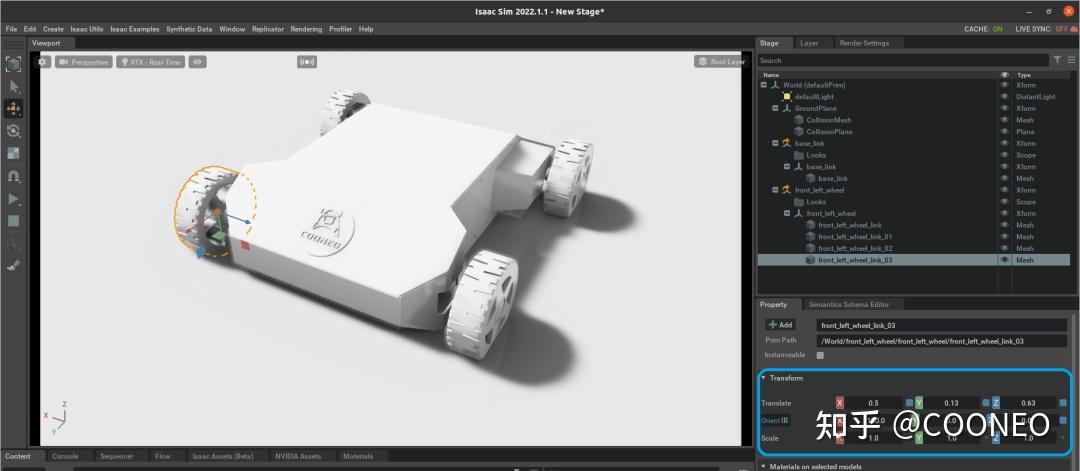Click the arrow Select tool
Screen dimensions: 1080x471
[13, 87]
